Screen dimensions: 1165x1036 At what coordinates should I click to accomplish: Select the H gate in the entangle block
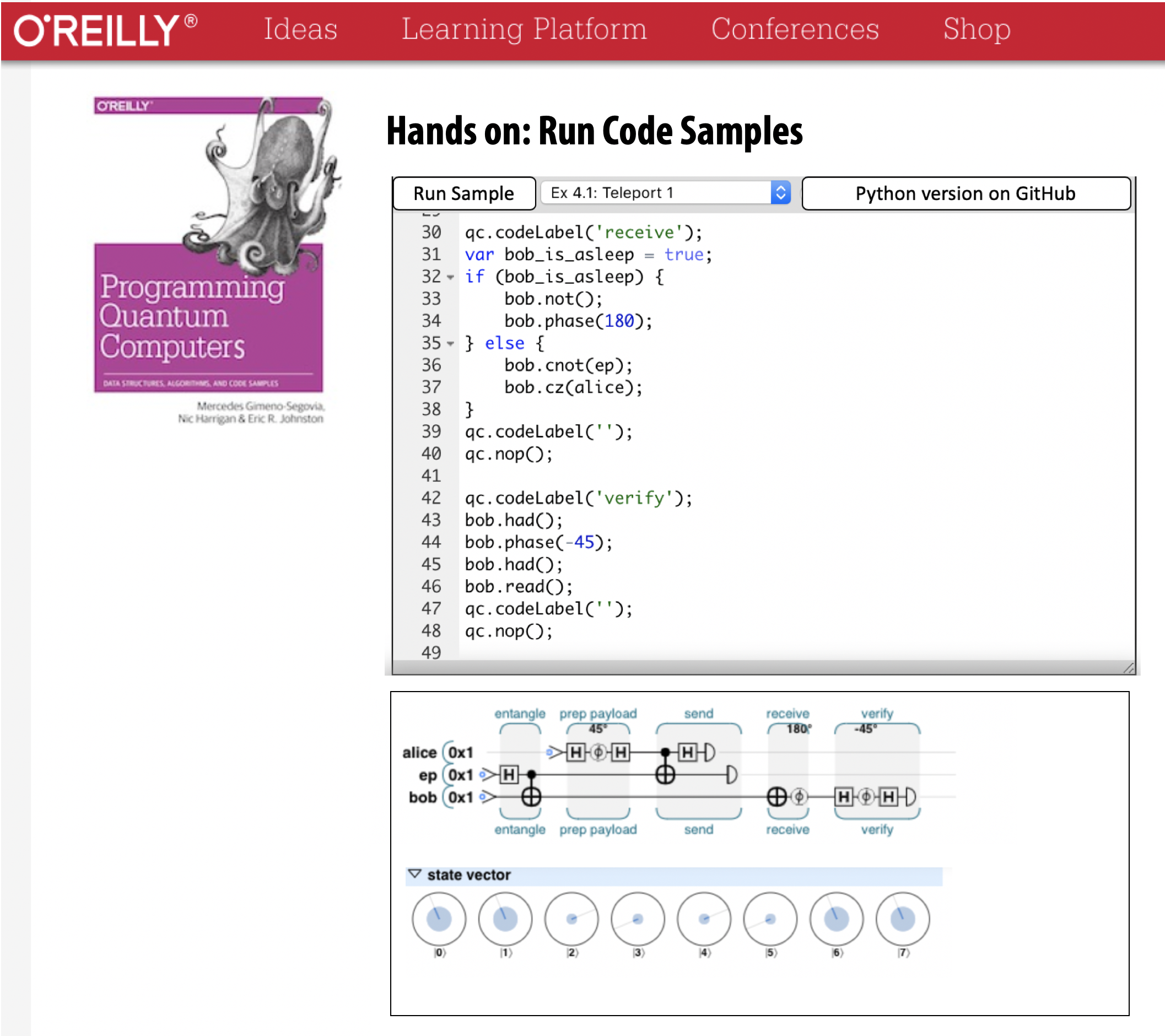click(510, 775)
